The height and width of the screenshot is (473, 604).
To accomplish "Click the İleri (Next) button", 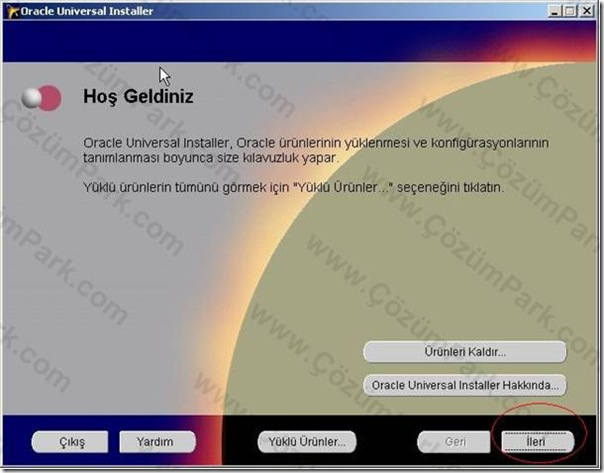I will (x=537, y=441).
